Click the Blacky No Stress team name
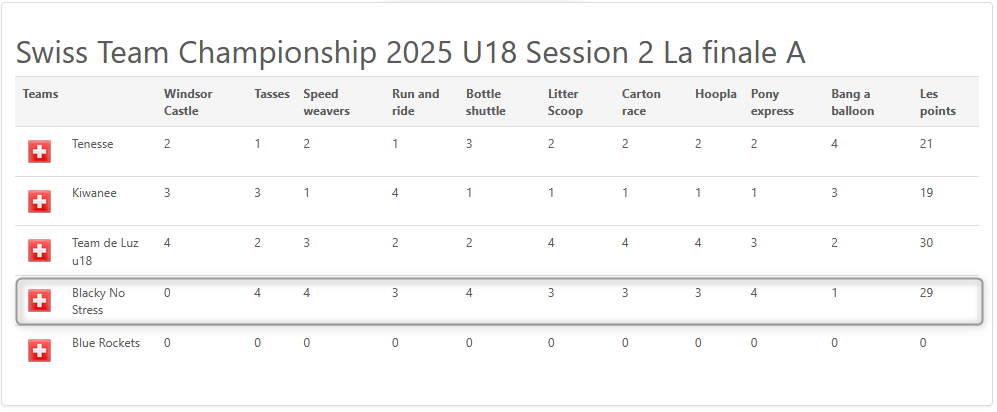 [x=99, y=301]
